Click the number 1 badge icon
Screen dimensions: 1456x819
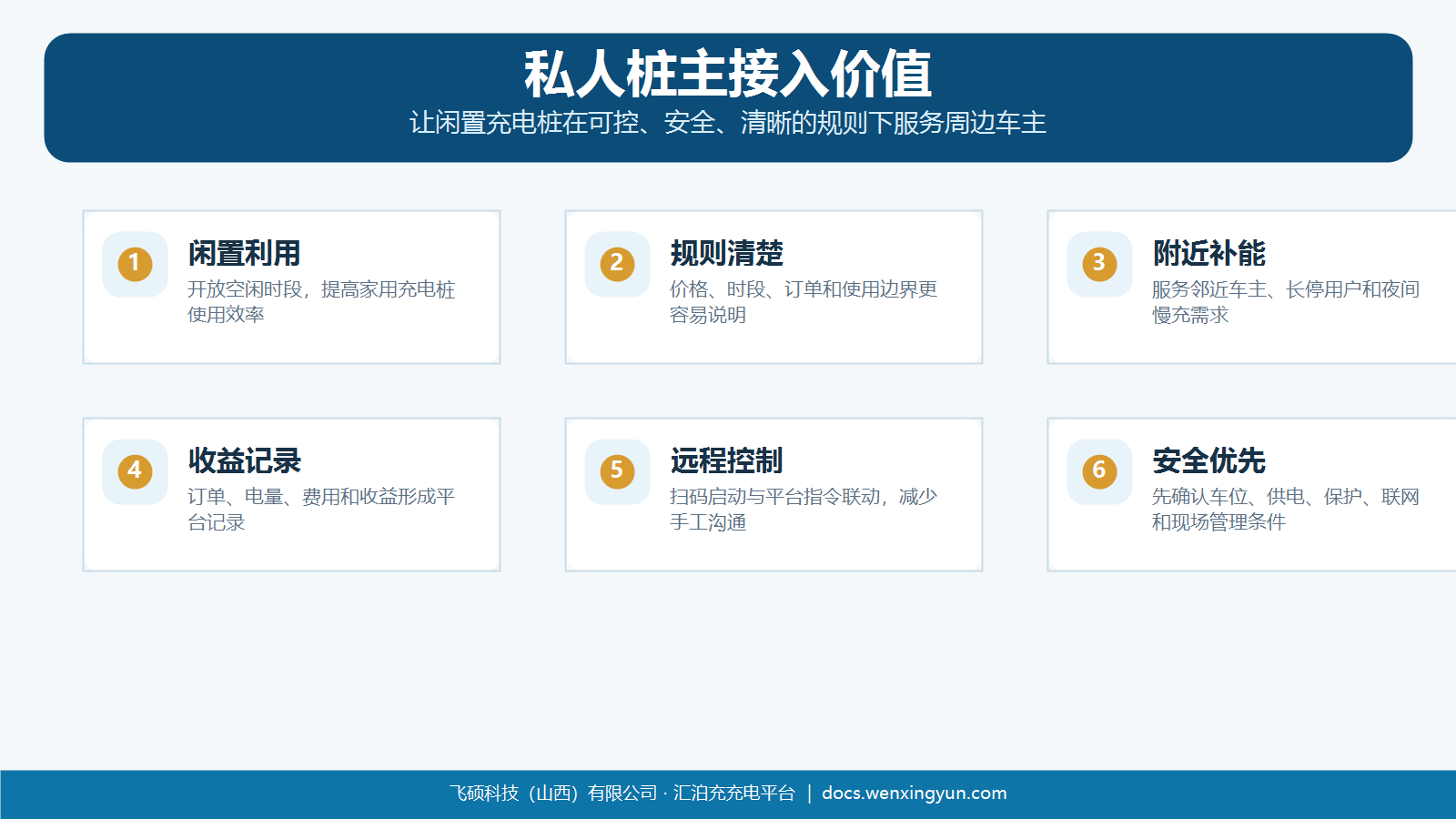tap(135, 264)
